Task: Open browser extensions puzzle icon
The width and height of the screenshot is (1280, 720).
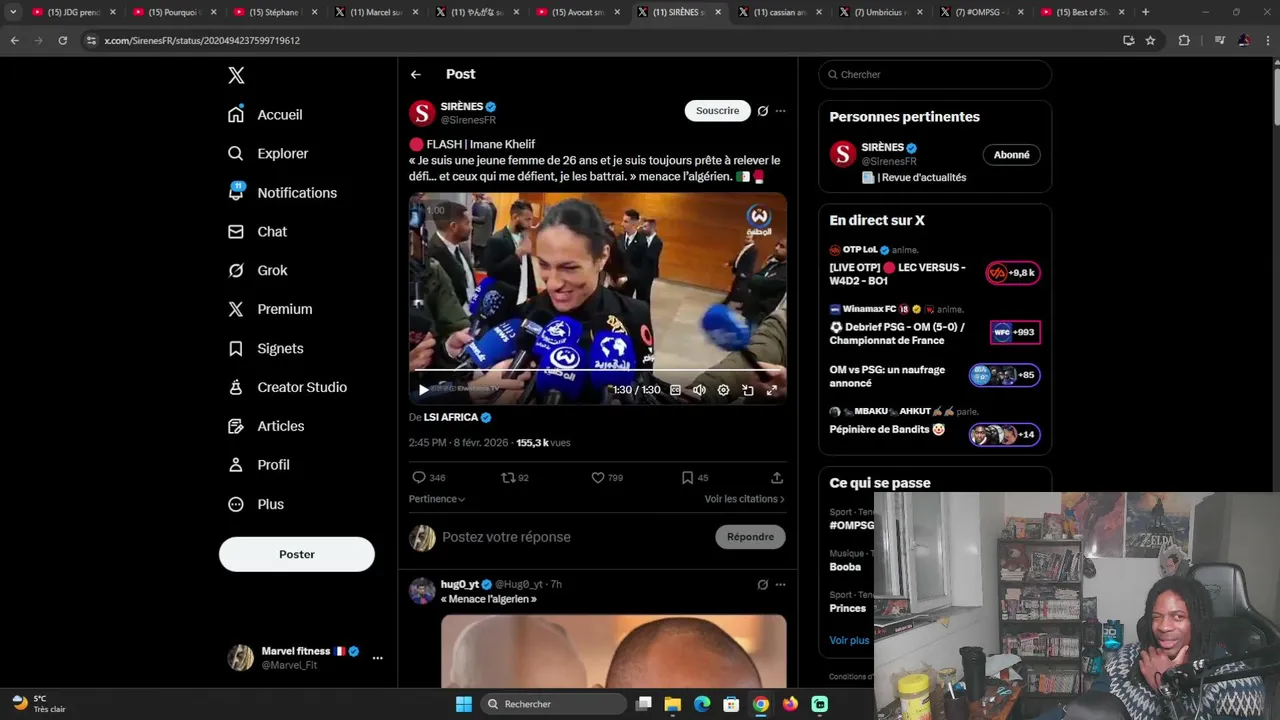Action: click(x=1184, y=40)
